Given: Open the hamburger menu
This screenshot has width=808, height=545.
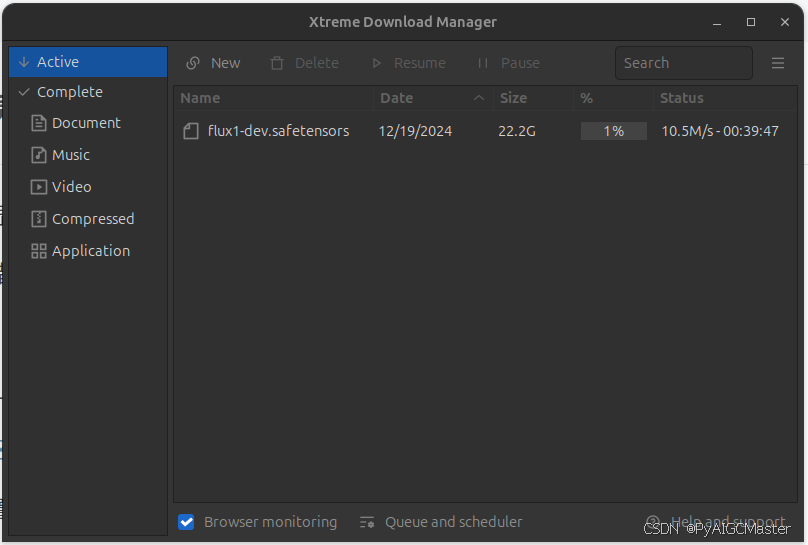Looking at the screenshot, I should point(778,63).
